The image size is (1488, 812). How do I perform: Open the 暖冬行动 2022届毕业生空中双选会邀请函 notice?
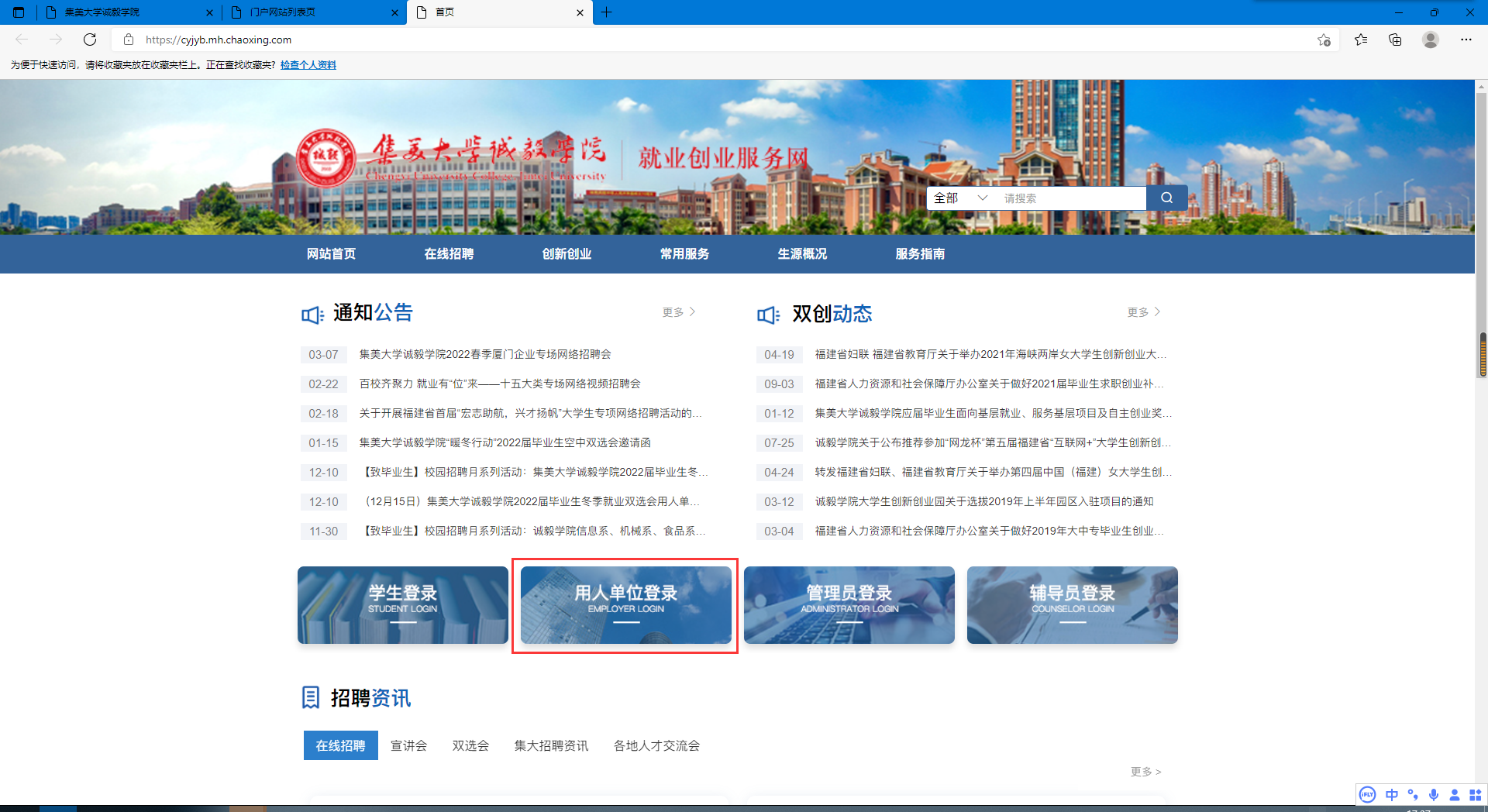tap(505, 442)
